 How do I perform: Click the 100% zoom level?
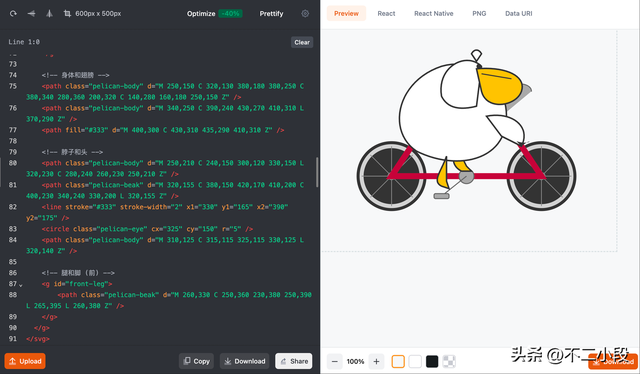click(355, 361)
